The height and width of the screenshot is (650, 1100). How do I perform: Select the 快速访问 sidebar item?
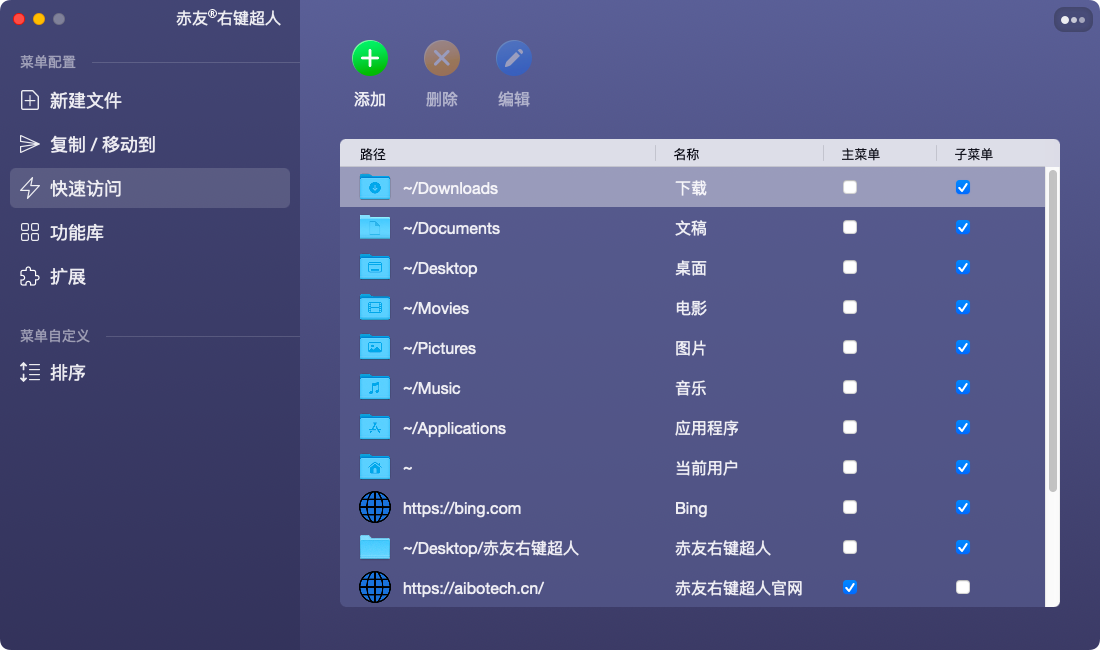149,188
